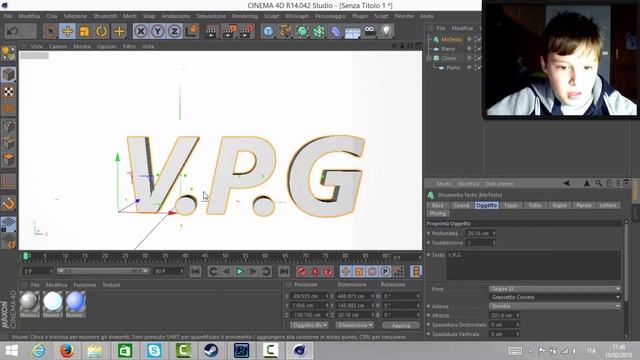Select the axis mode L-shaped icon

pos(9,182)
